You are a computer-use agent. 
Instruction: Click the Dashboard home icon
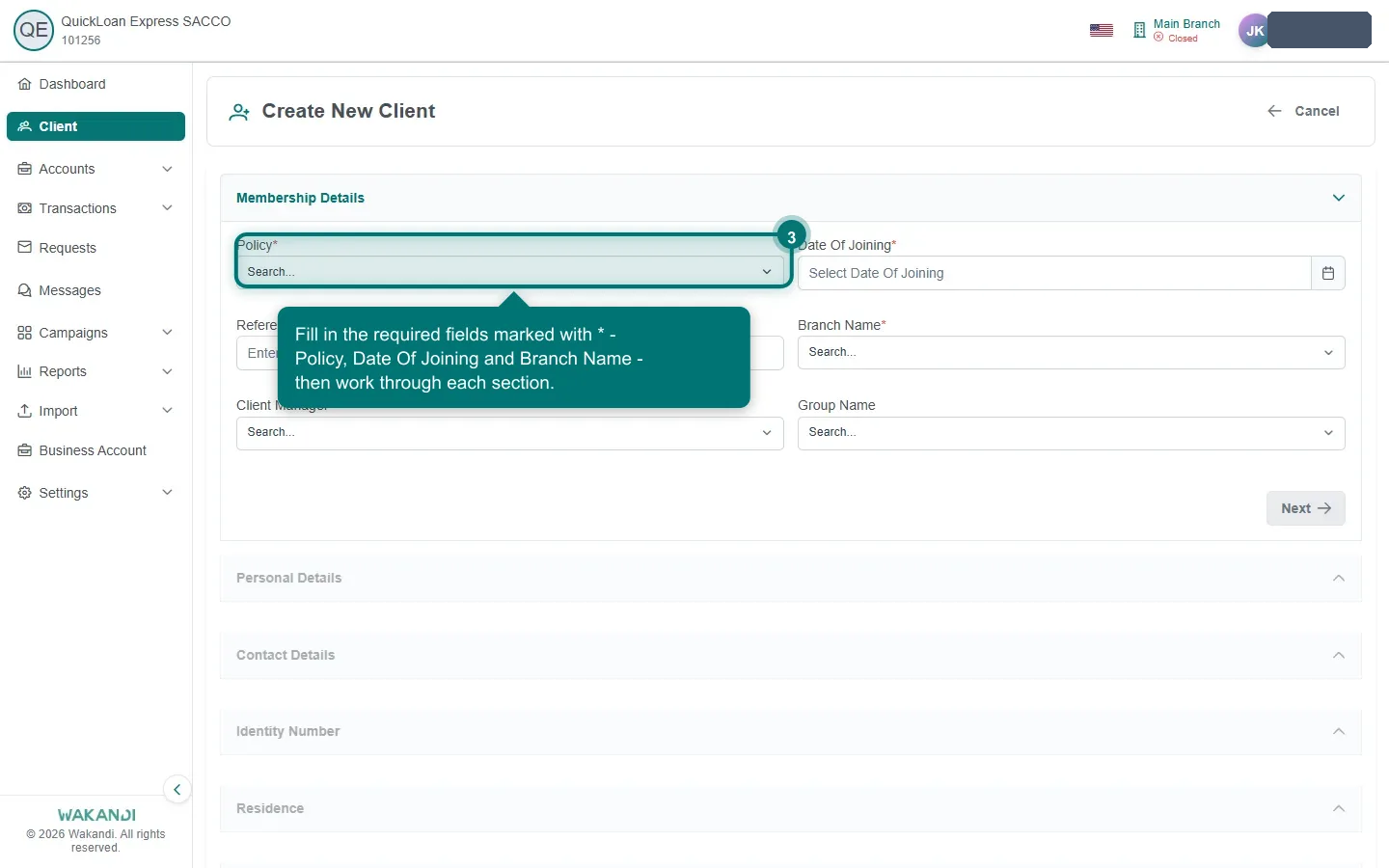(25, 84)
